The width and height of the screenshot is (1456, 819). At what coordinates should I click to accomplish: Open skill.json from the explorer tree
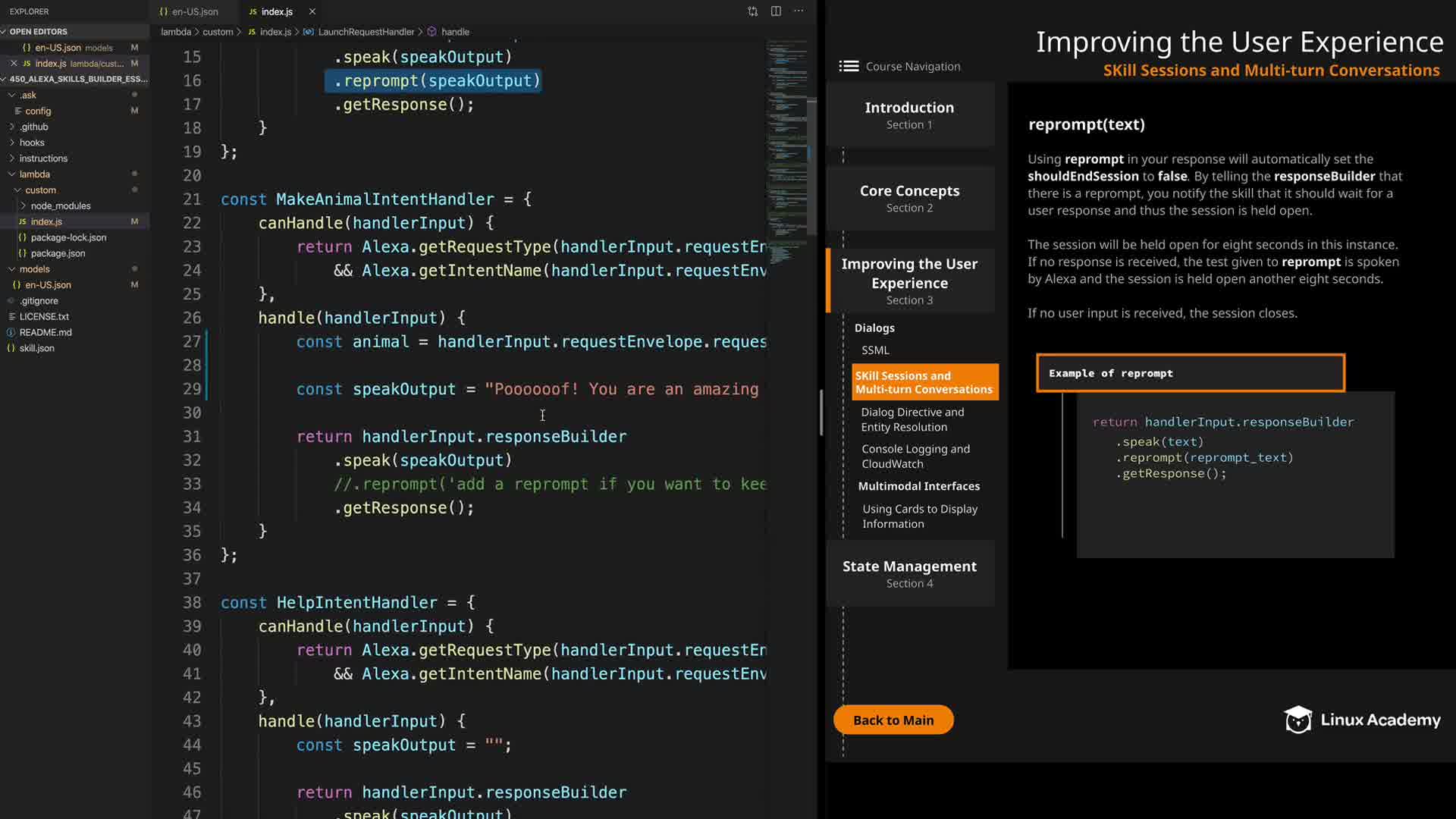(36, 348)
